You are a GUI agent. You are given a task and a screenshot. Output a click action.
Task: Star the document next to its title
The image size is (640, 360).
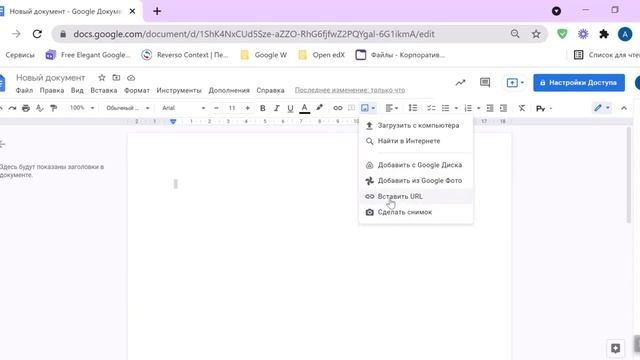(x=102, y=78)
